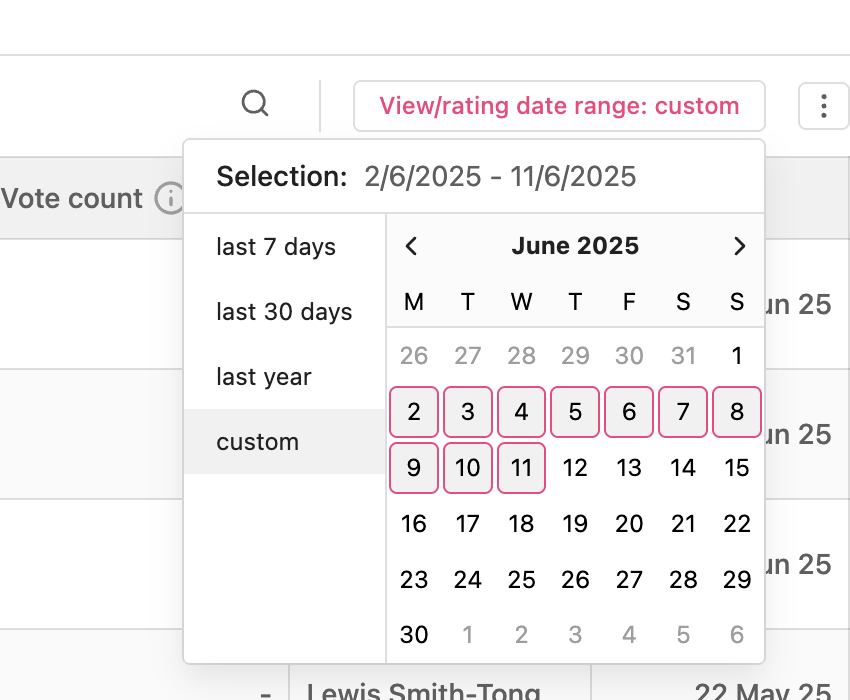Open View/rating date range dropdown
The width and height of the screenshot is (850, 700).
[x=559, y=106]
